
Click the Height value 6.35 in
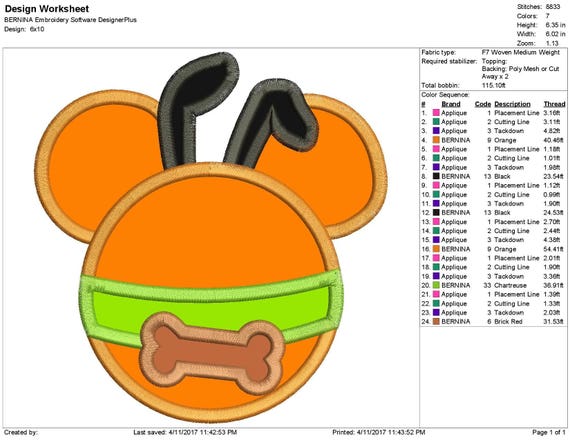point(555,25)
